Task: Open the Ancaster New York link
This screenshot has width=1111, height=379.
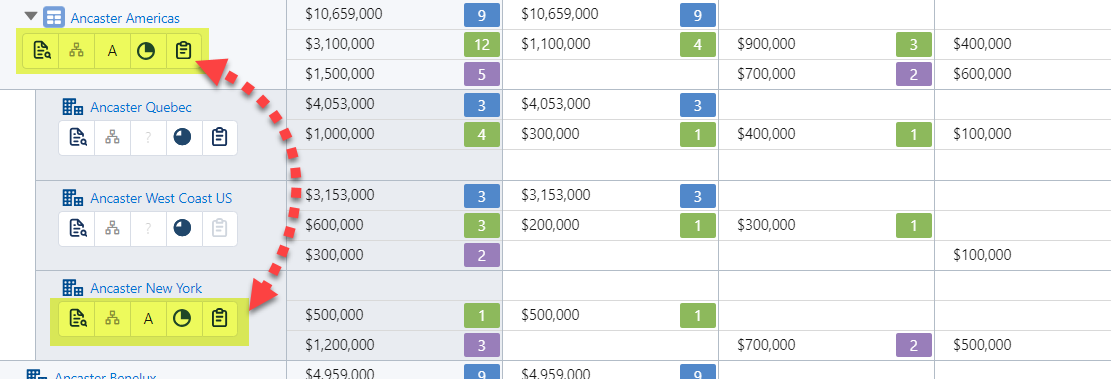Action: [x=146, y=288]
